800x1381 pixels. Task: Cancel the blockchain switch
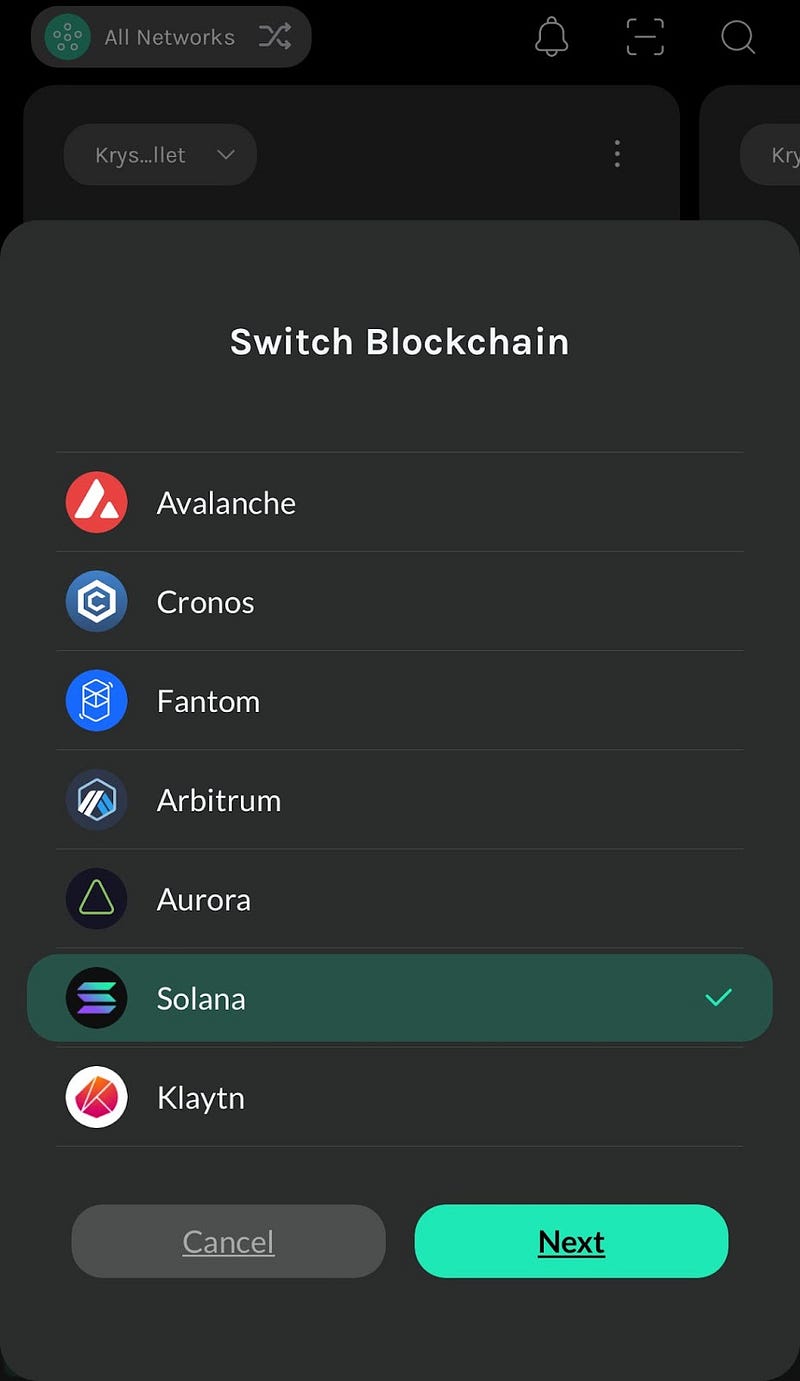228,1241
